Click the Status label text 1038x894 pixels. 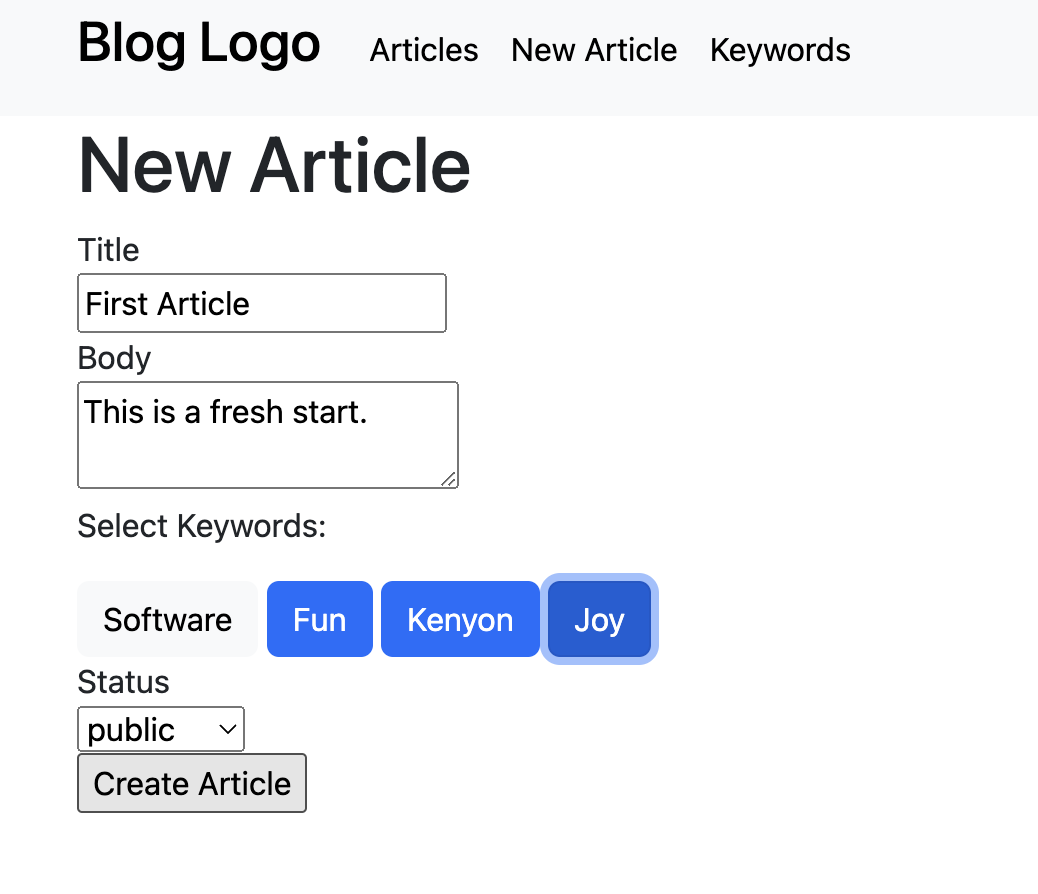[123, 682]
